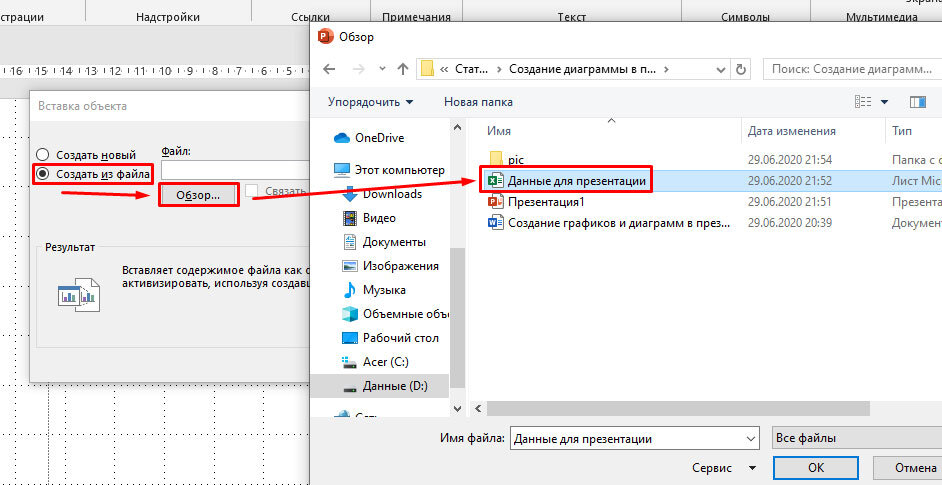Click the horizontal scrollbar left arrow
Viewport: 942px width, 485px height.
coord(479,409)
